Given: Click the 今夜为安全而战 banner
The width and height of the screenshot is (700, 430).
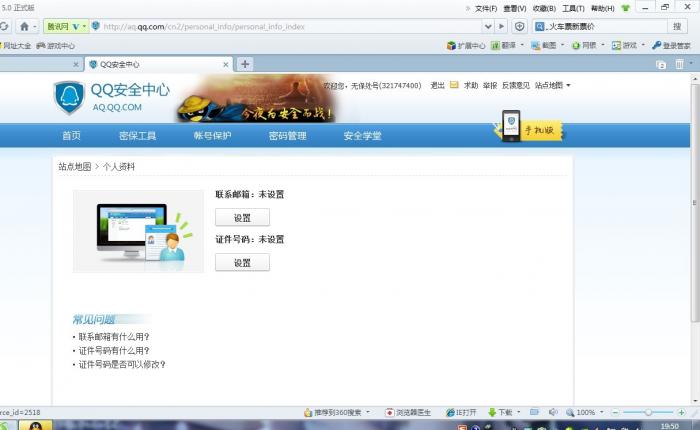Looking at the screenshot, I should (x=257, y=99).
